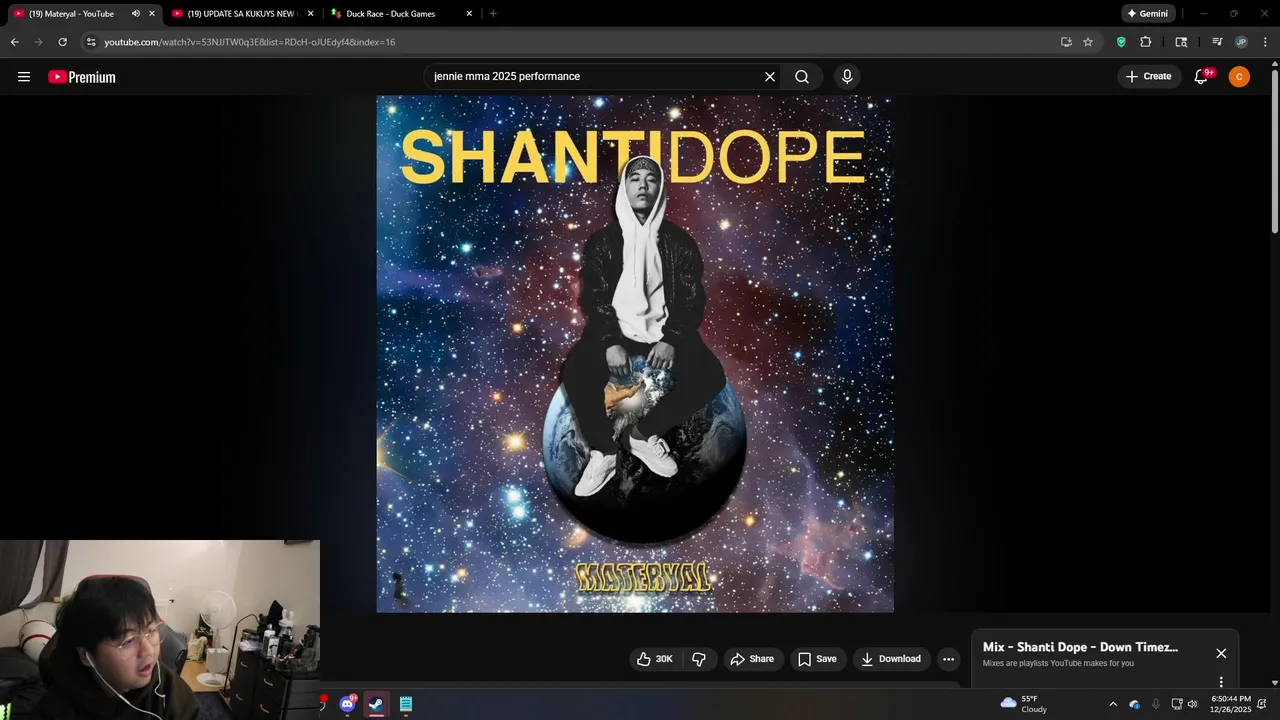
Task: Open the JP Chrome profile menu
Action: tap(1241, 42)
